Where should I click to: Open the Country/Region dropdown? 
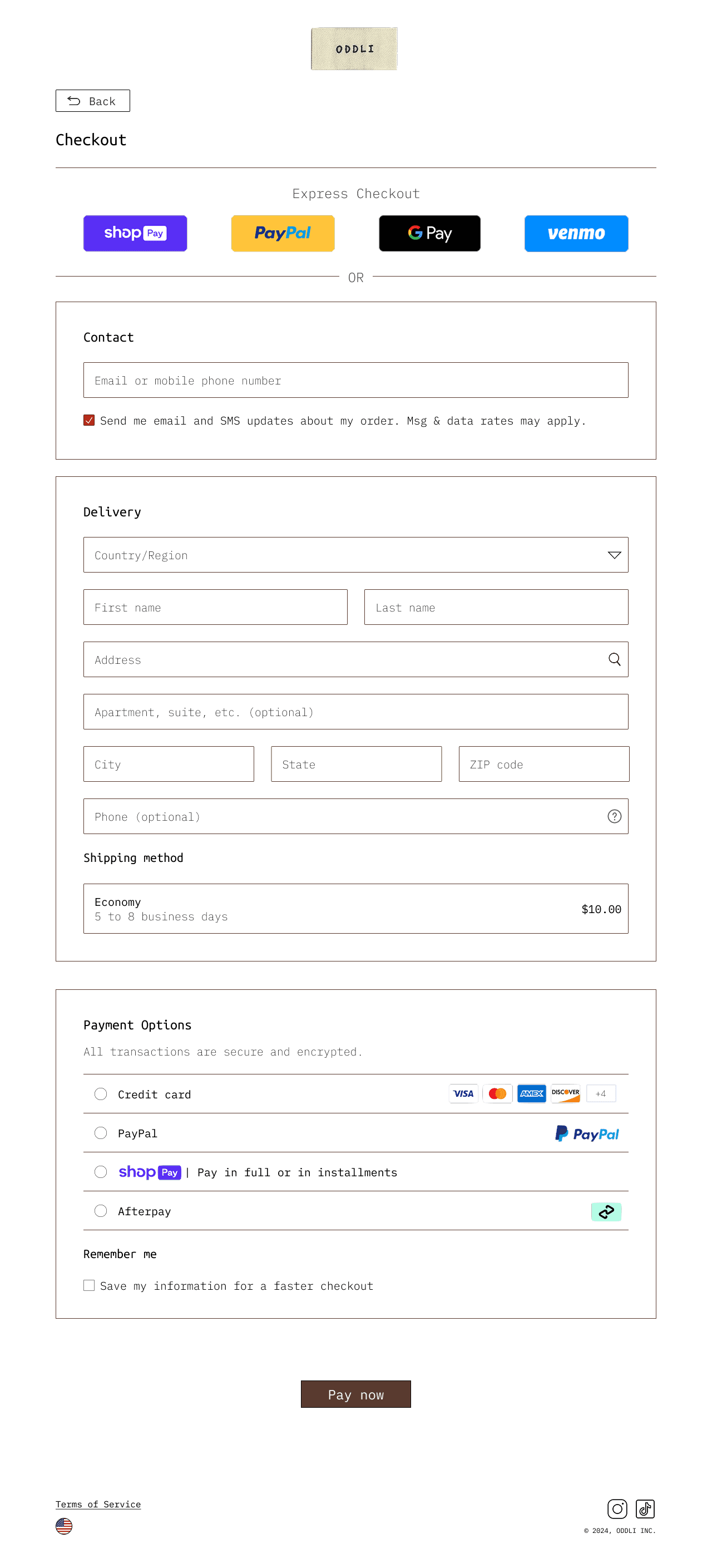pos(356,555)
